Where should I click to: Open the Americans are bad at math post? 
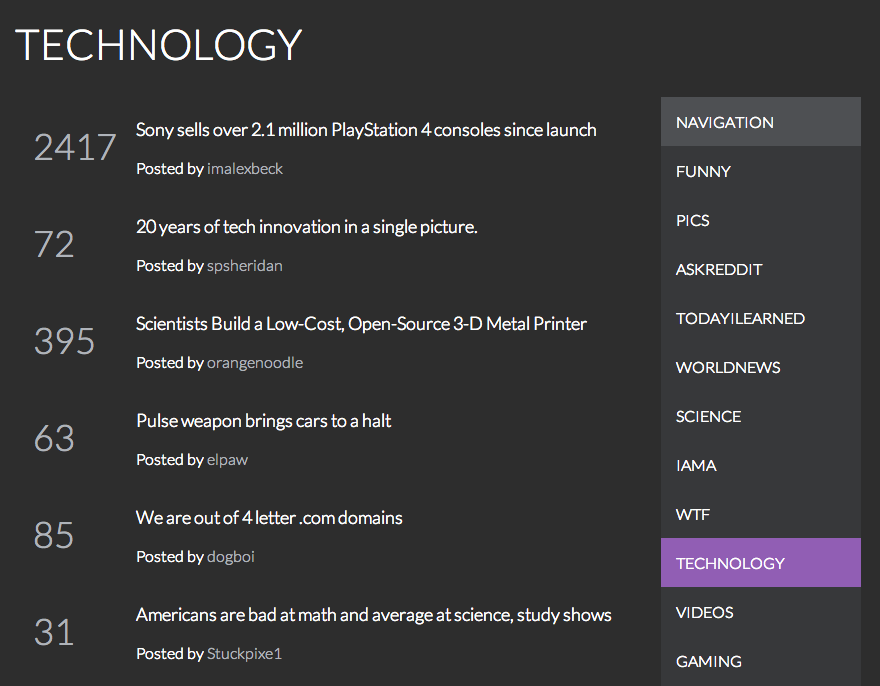[373, 615]
